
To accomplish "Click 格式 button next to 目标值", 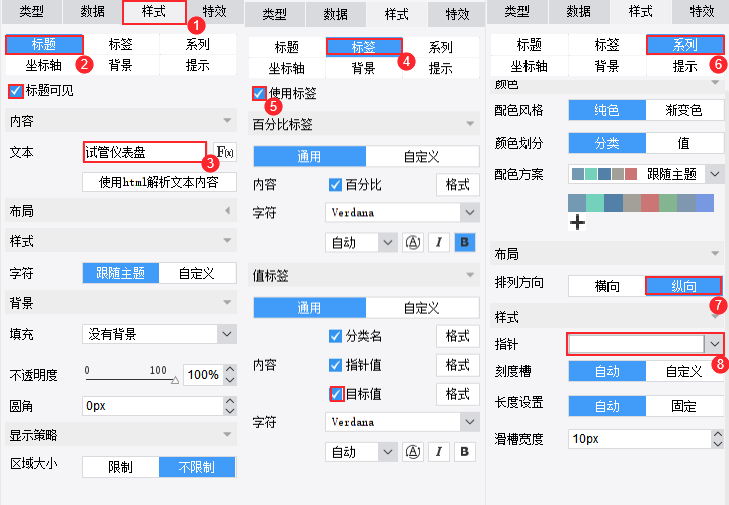I will pos(457,394).
